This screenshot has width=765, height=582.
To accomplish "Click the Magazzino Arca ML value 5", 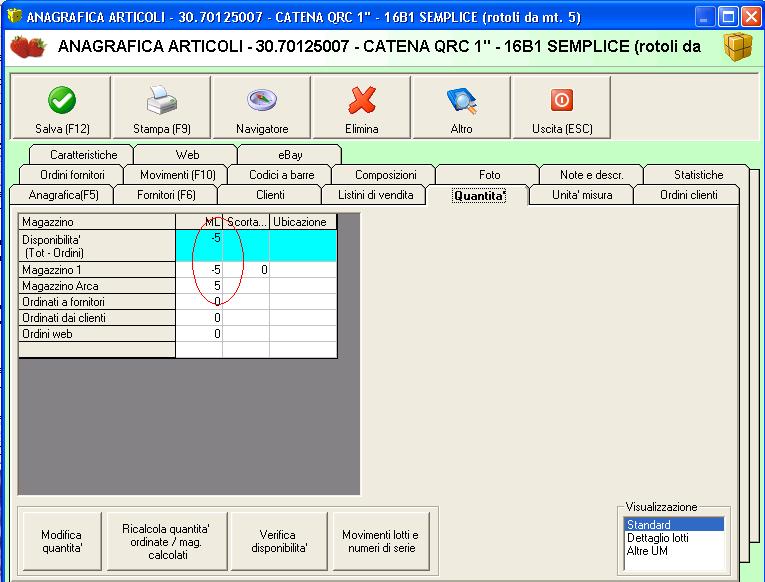I will (x=199, y=286).
